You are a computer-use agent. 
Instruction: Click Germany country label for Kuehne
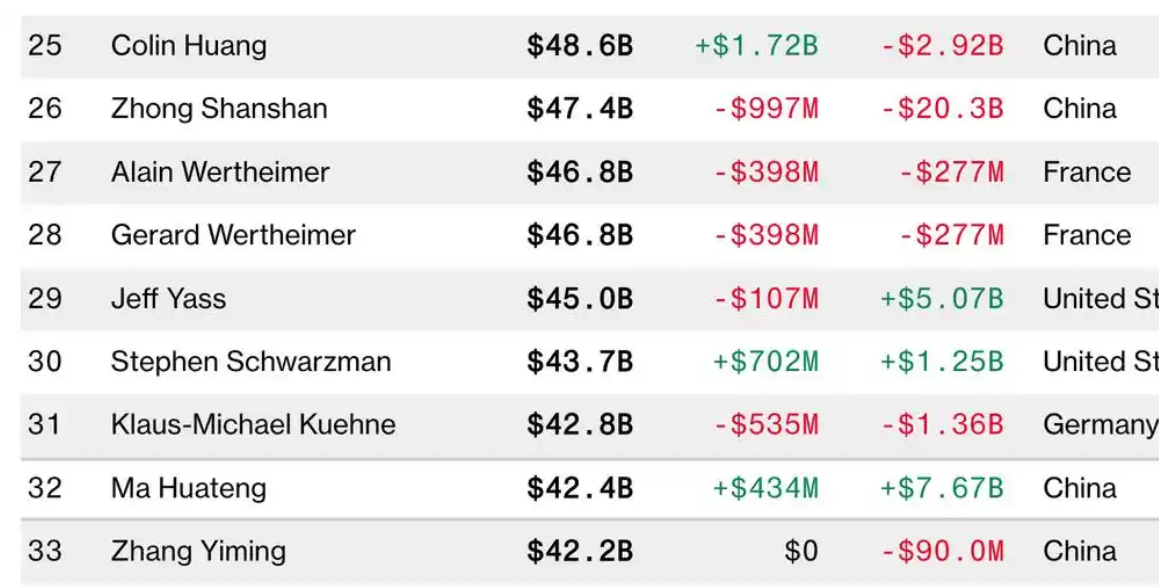[1100, 425]
